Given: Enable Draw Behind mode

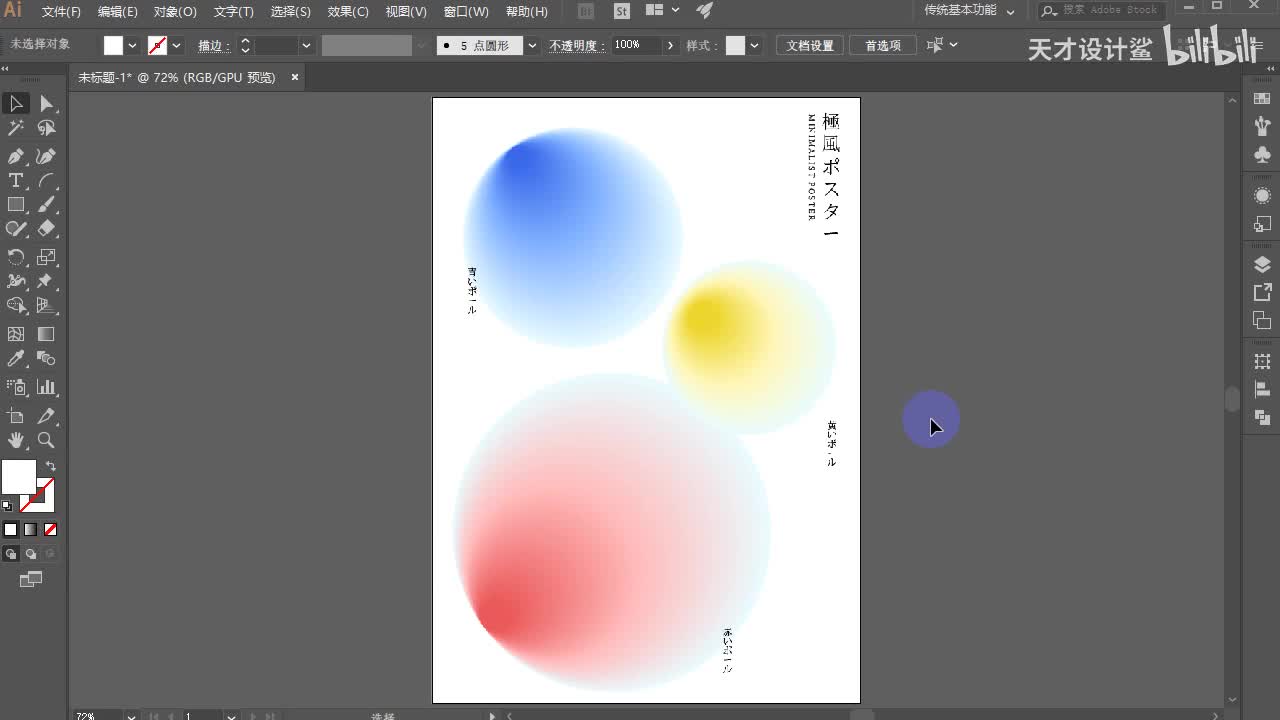Looking at the screenshot, I should coord(31,554).
